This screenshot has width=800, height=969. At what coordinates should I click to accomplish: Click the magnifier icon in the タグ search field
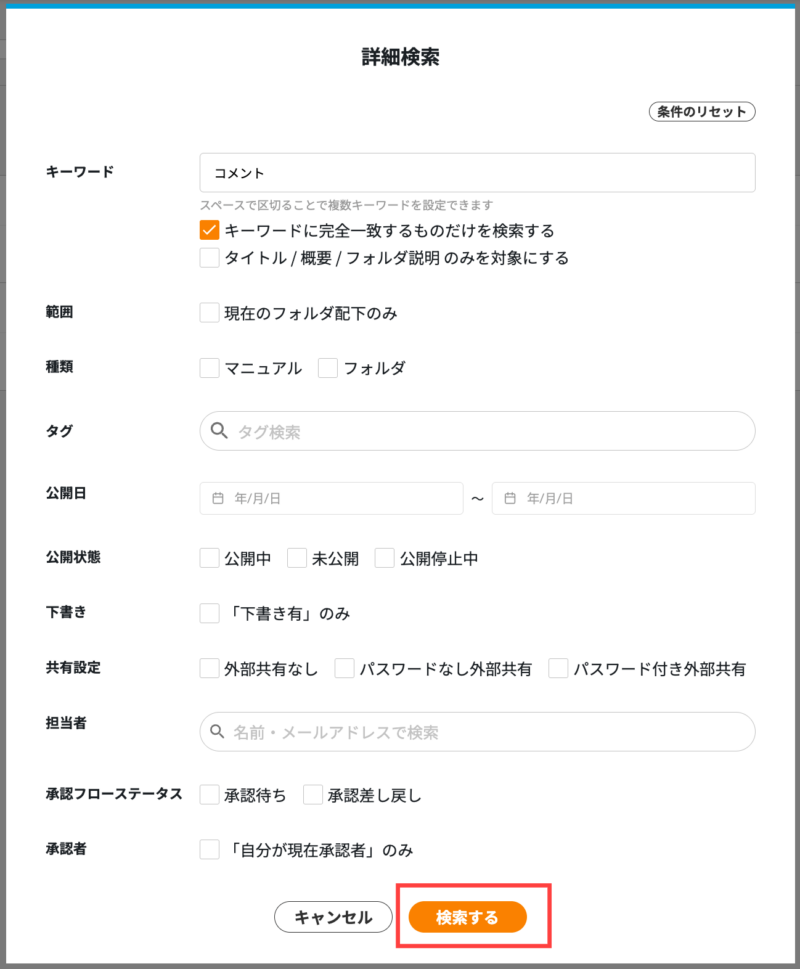[x=220, y=431]
